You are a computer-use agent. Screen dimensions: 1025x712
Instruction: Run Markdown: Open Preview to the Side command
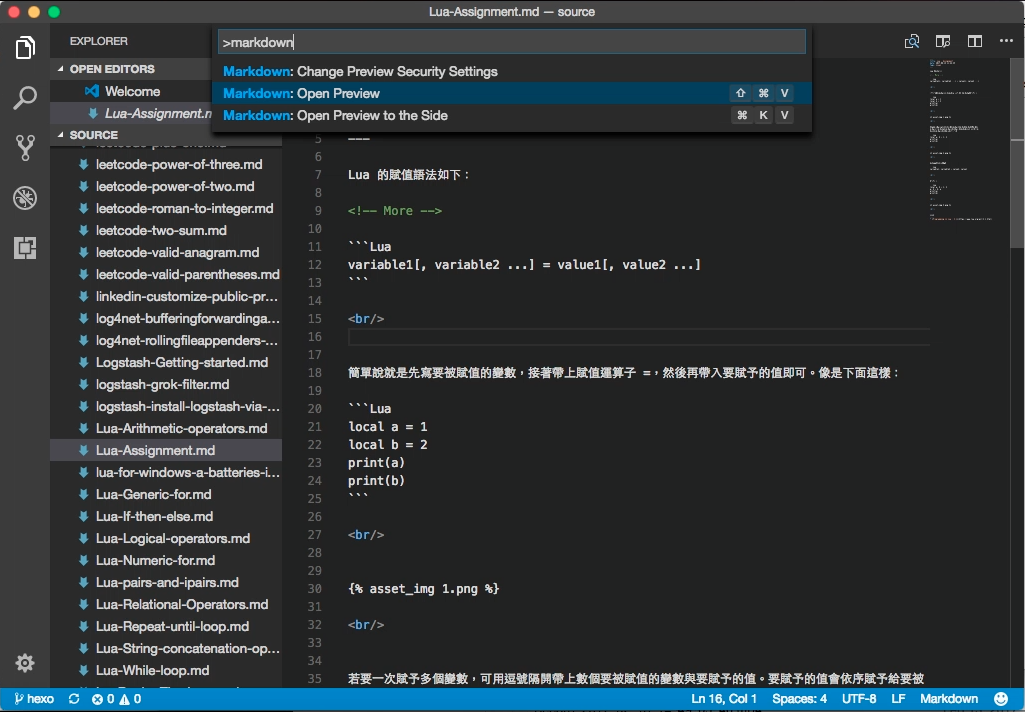[x=511, y=116]
